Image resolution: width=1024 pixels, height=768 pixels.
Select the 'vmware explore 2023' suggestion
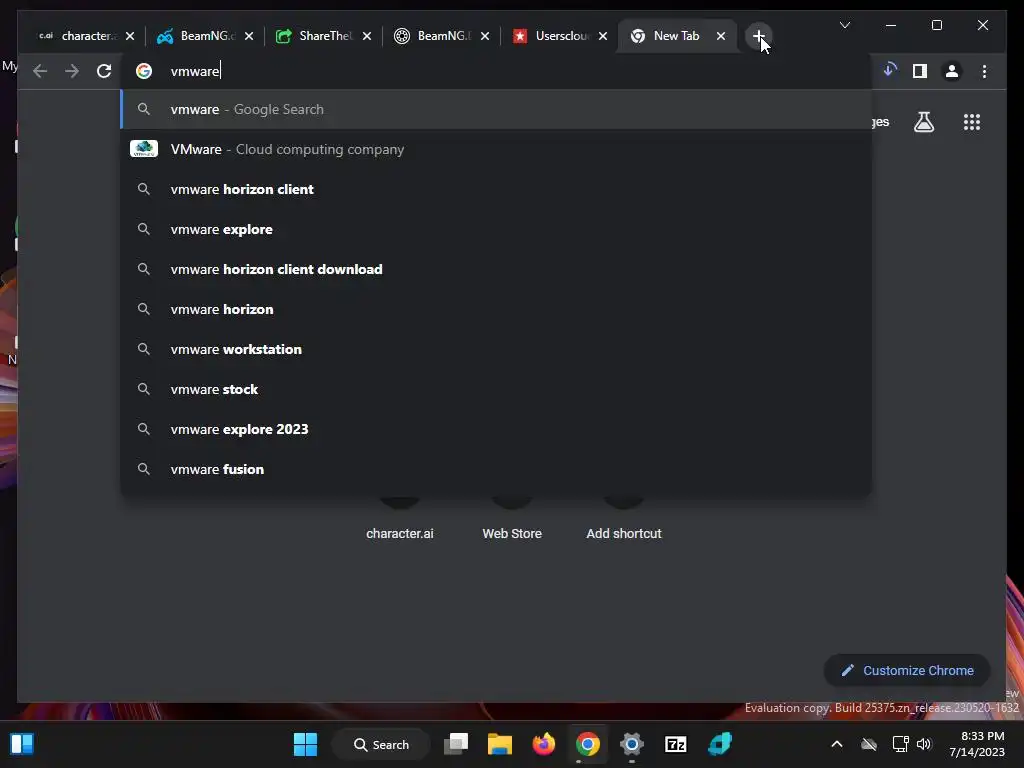point(496,429)
